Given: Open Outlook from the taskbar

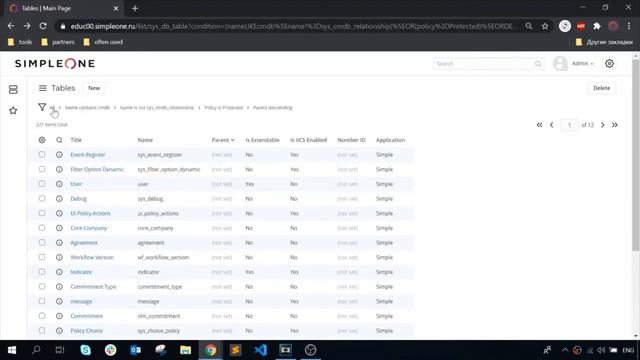Looking at the screenshot, I should pyautogui.click(x=136, y=350).
